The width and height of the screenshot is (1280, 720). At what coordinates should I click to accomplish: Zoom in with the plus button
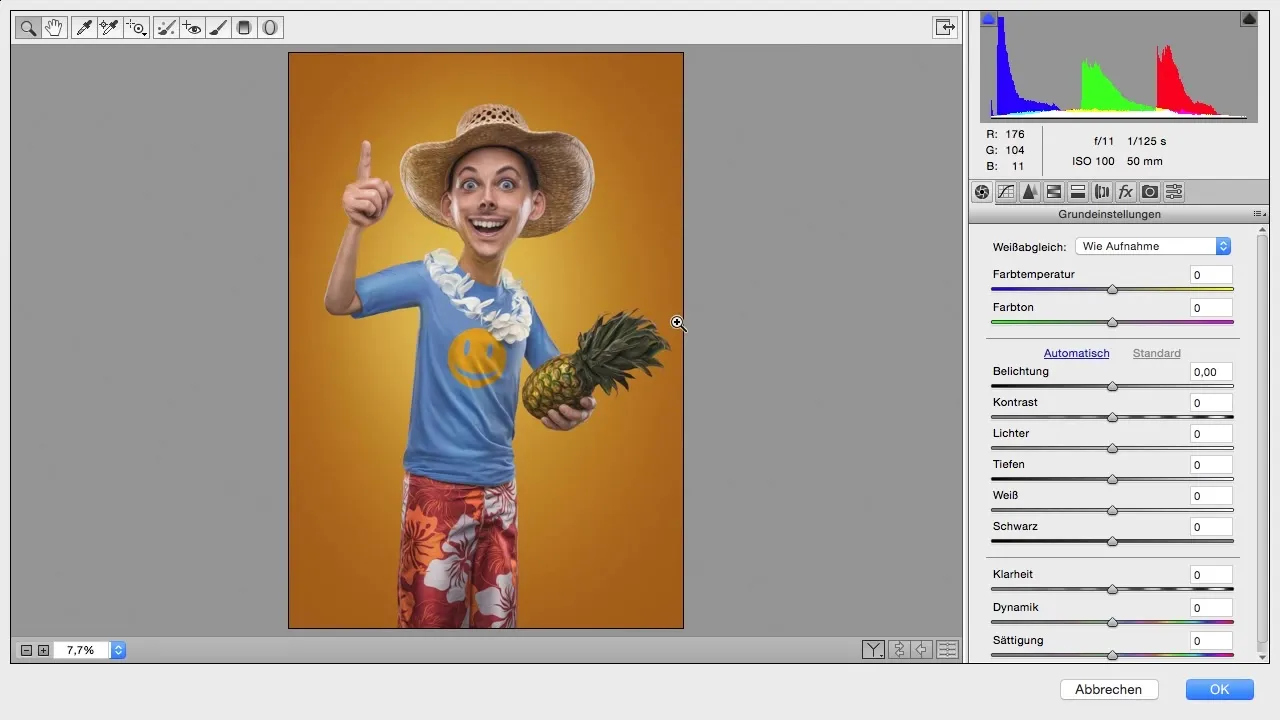[43, 650]
